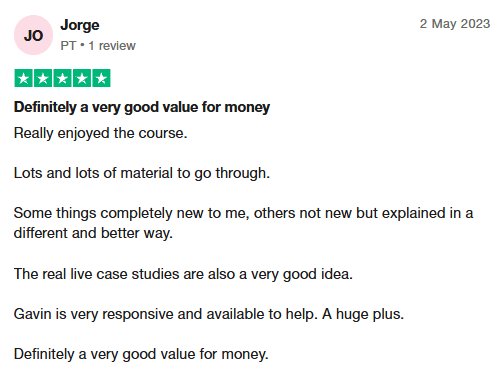Click the third green star
This screenshot has height=375, width=503.
point(62,78)
